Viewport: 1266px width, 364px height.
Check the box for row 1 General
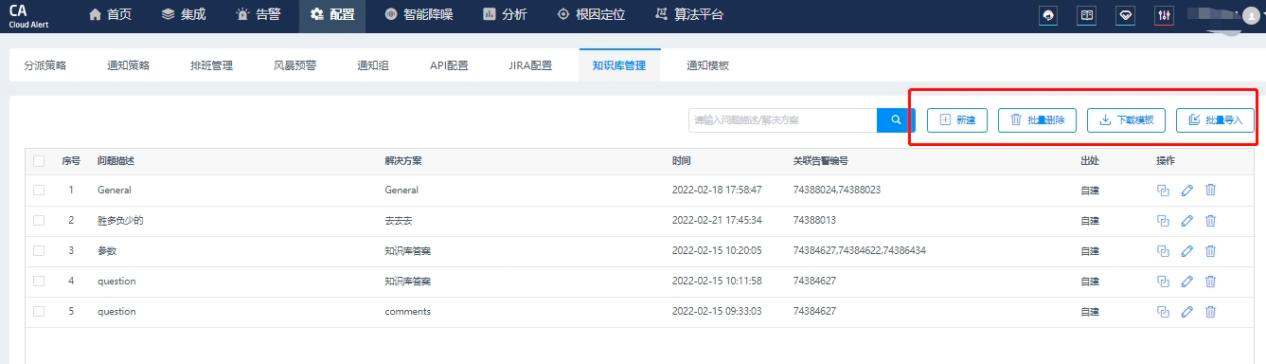click(x=39, y=190)
